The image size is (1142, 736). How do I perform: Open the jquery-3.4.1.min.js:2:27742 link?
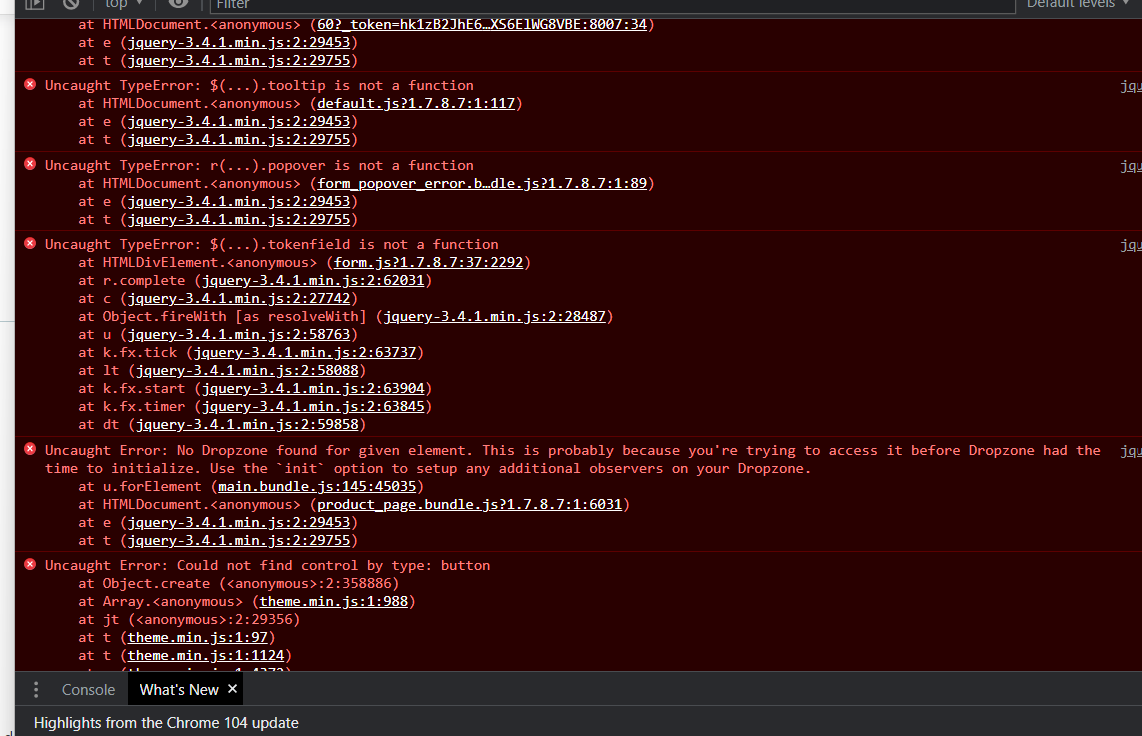pos(239,298)
